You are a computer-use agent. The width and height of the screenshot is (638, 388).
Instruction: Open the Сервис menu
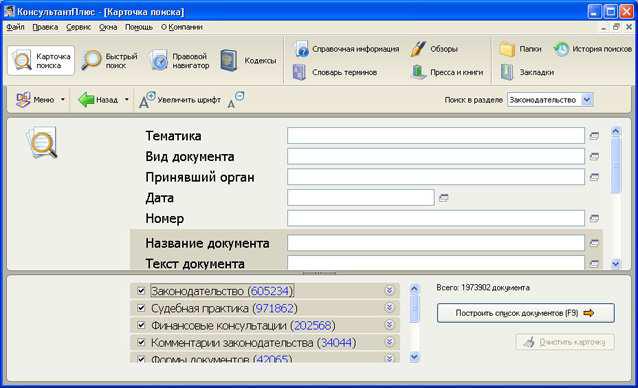[x=79, y=27]
